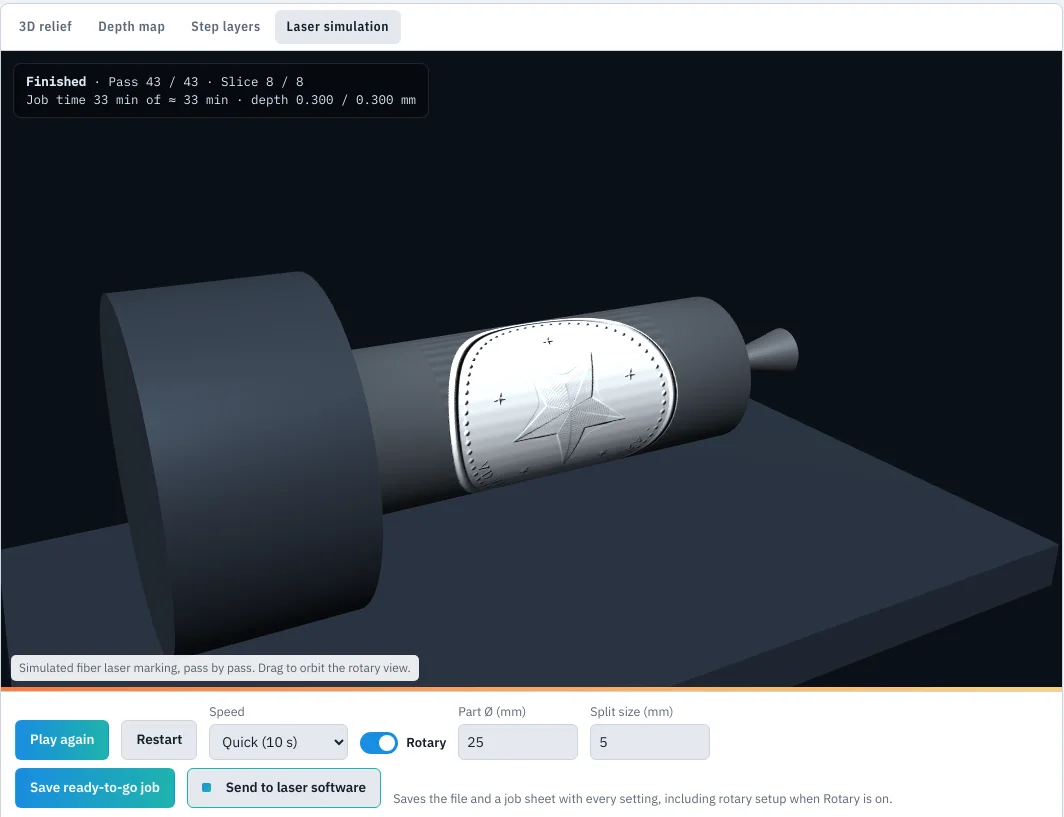This screenshot has height=817, width=1064.
Task: Open the Step layers tab
Action: tap(225, 26)
